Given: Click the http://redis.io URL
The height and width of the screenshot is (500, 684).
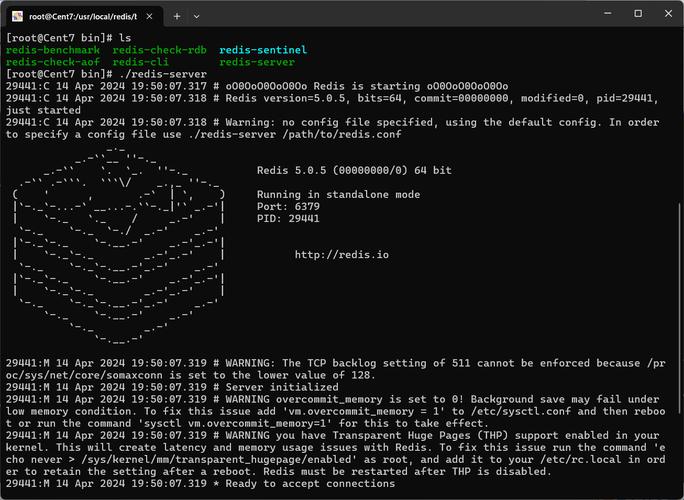Looking at the screenshot, I should pos(342,254).
